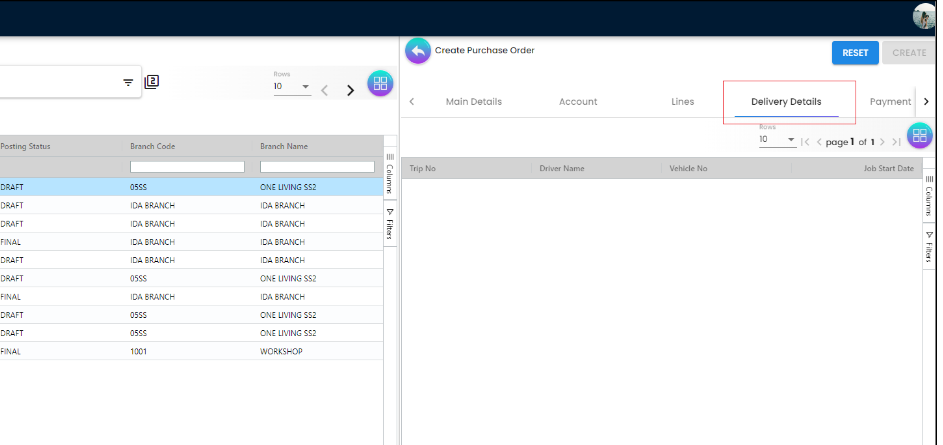Open the user profile avatar
Viewport: 943px width, 445px height.
(x=923, y=16)
